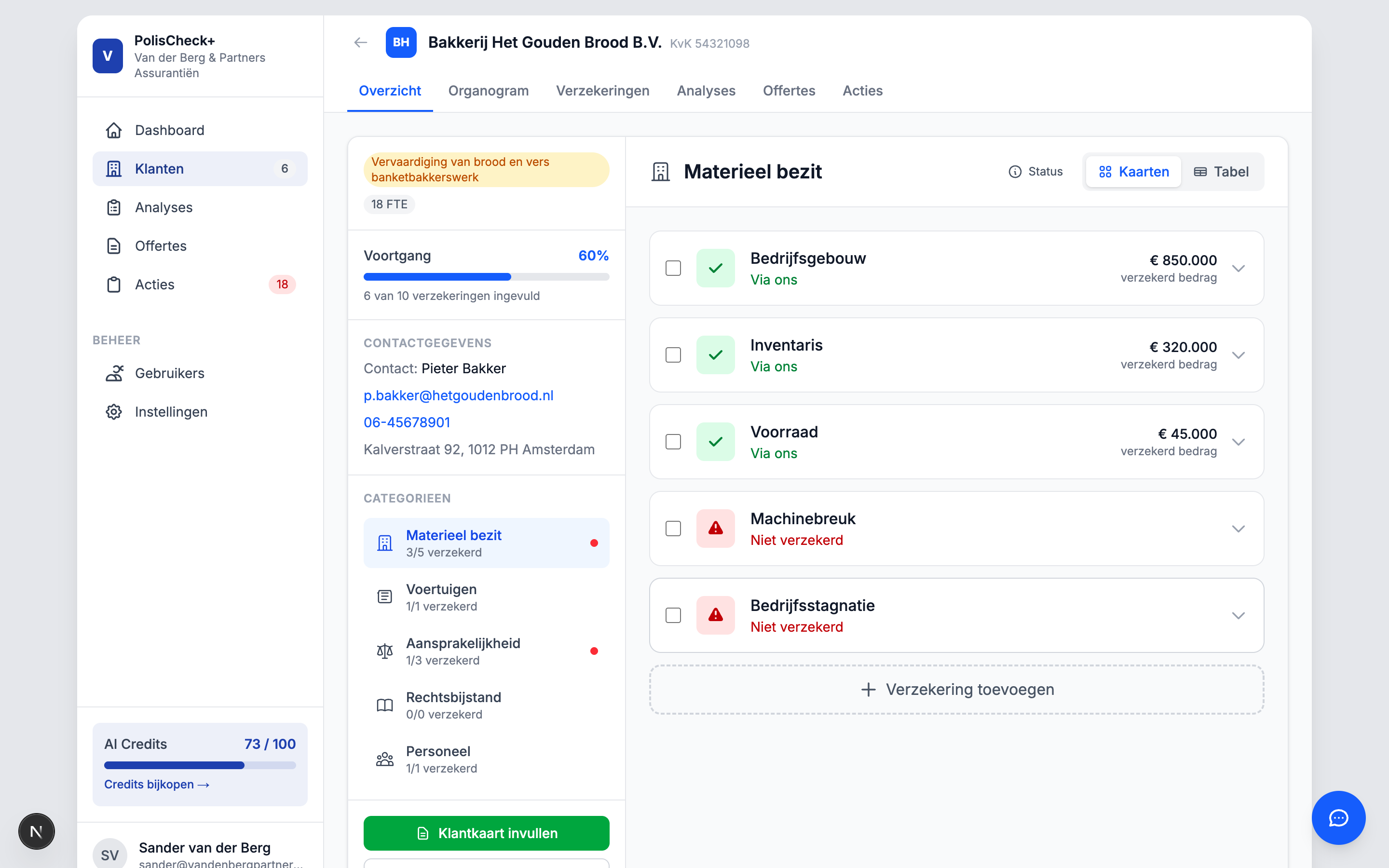The width and height of the screenshot is (1389, 868).
Task: Expand the Voorraad insurance card
Action: click(1238, 442)
